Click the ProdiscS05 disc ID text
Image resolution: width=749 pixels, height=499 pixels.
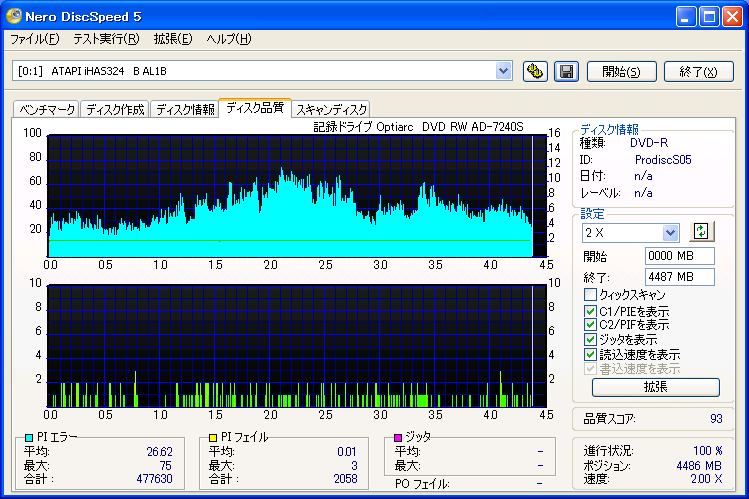coord(663,160)
